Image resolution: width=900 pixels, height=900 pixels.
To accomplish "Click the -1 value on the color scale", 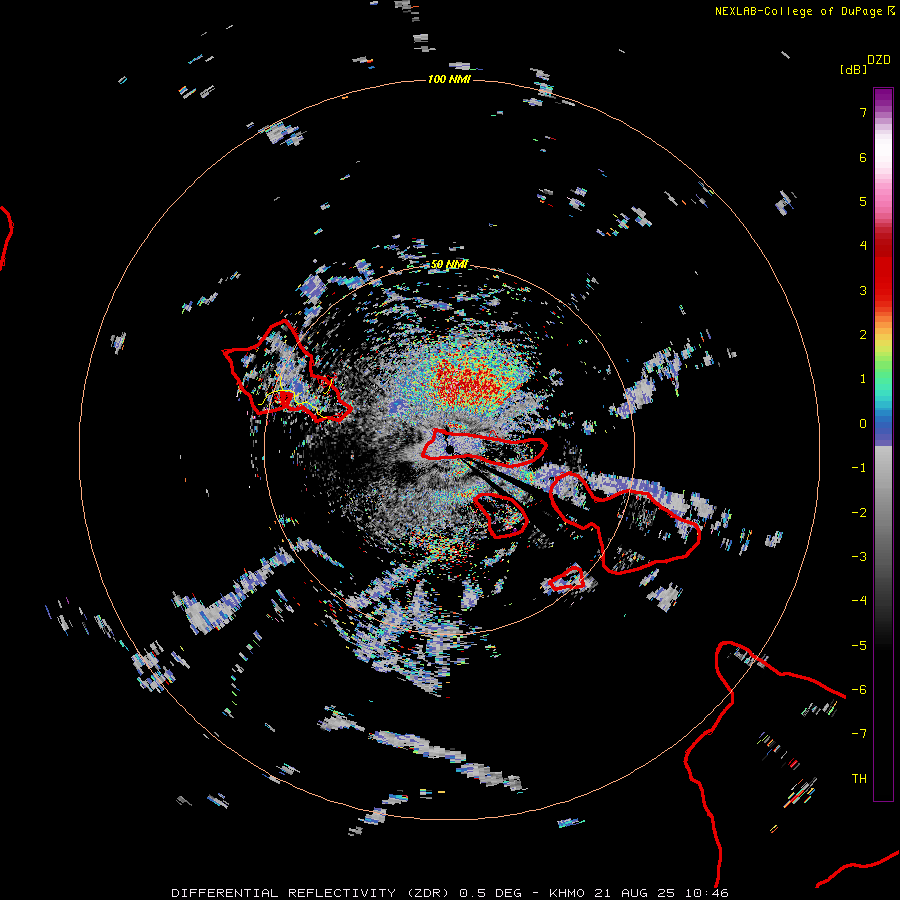I will 859,468.
